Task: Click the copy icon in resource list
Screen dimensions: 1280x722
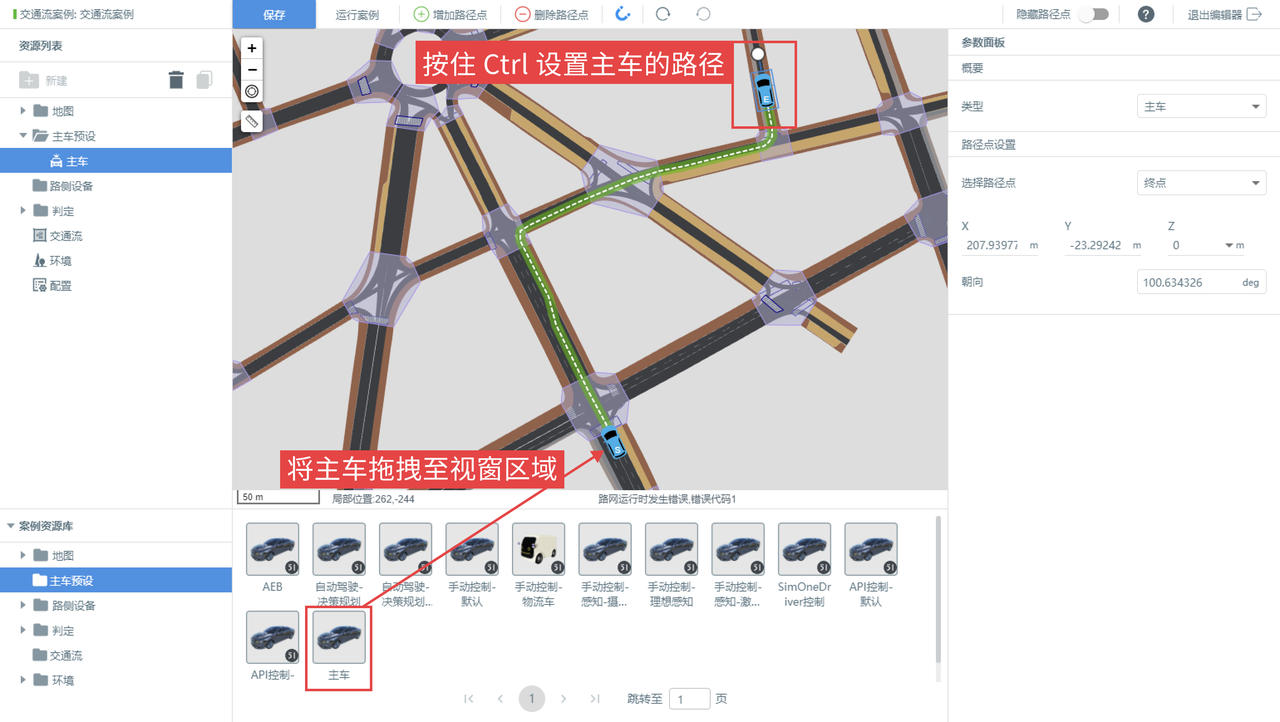Action: coord(204,80)
